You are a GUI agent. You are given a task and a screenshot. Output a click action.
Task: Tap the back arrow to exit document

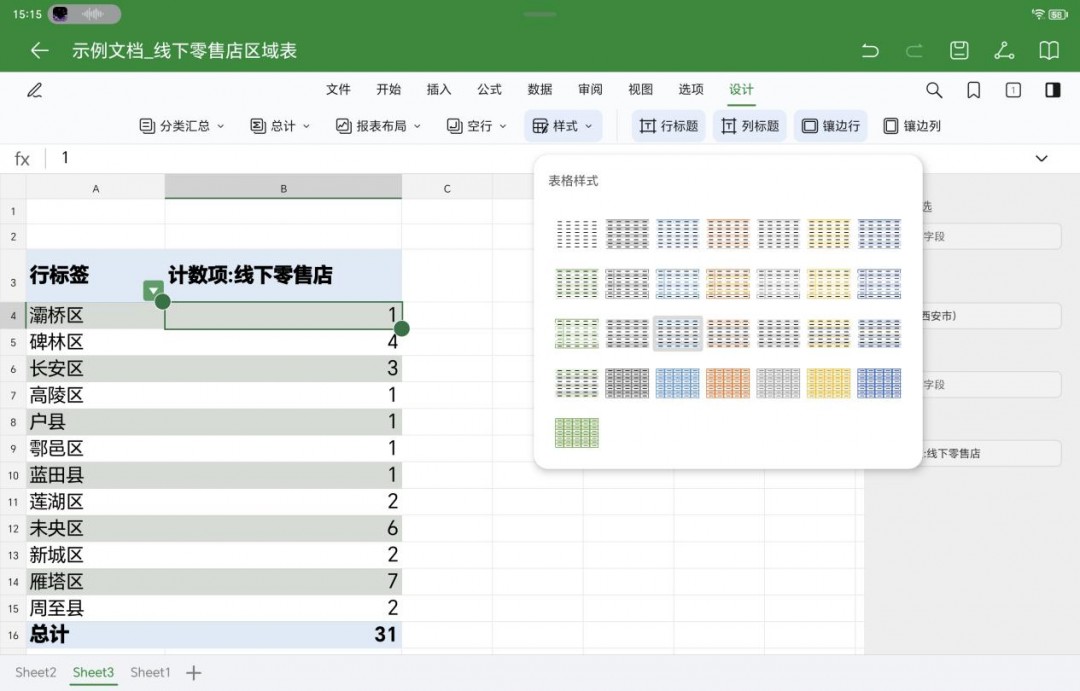[39, 51]
